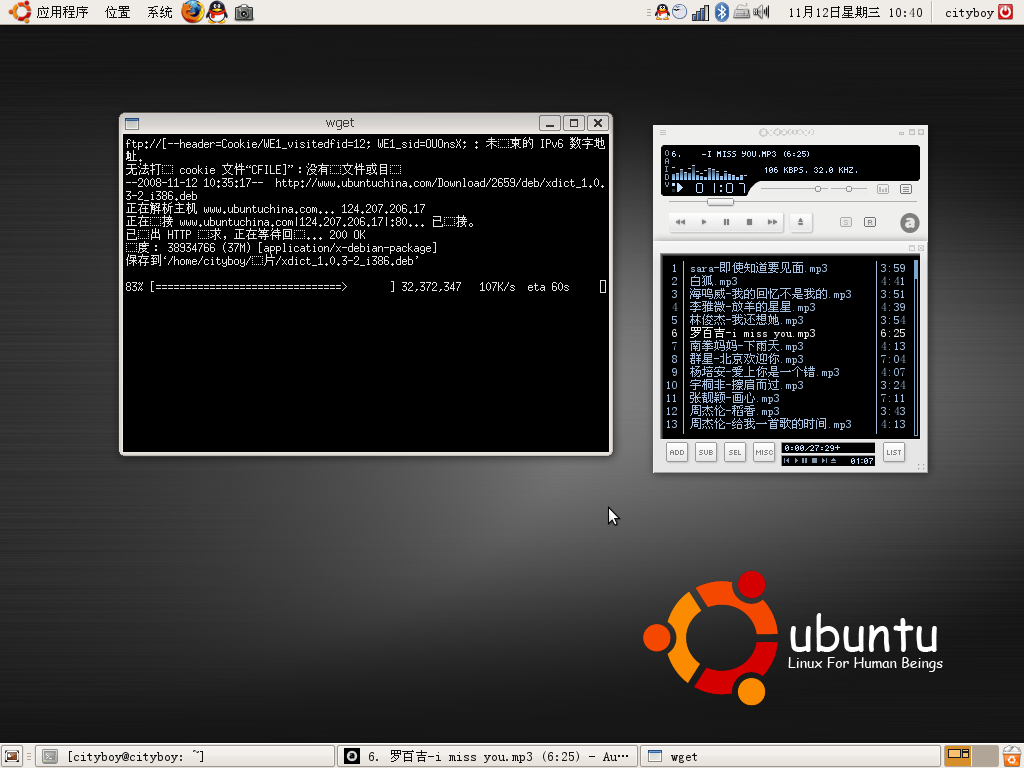Click the previous track button in Audacious
This screenshot has width=1024, height=768.
click(x=680, y=222)
